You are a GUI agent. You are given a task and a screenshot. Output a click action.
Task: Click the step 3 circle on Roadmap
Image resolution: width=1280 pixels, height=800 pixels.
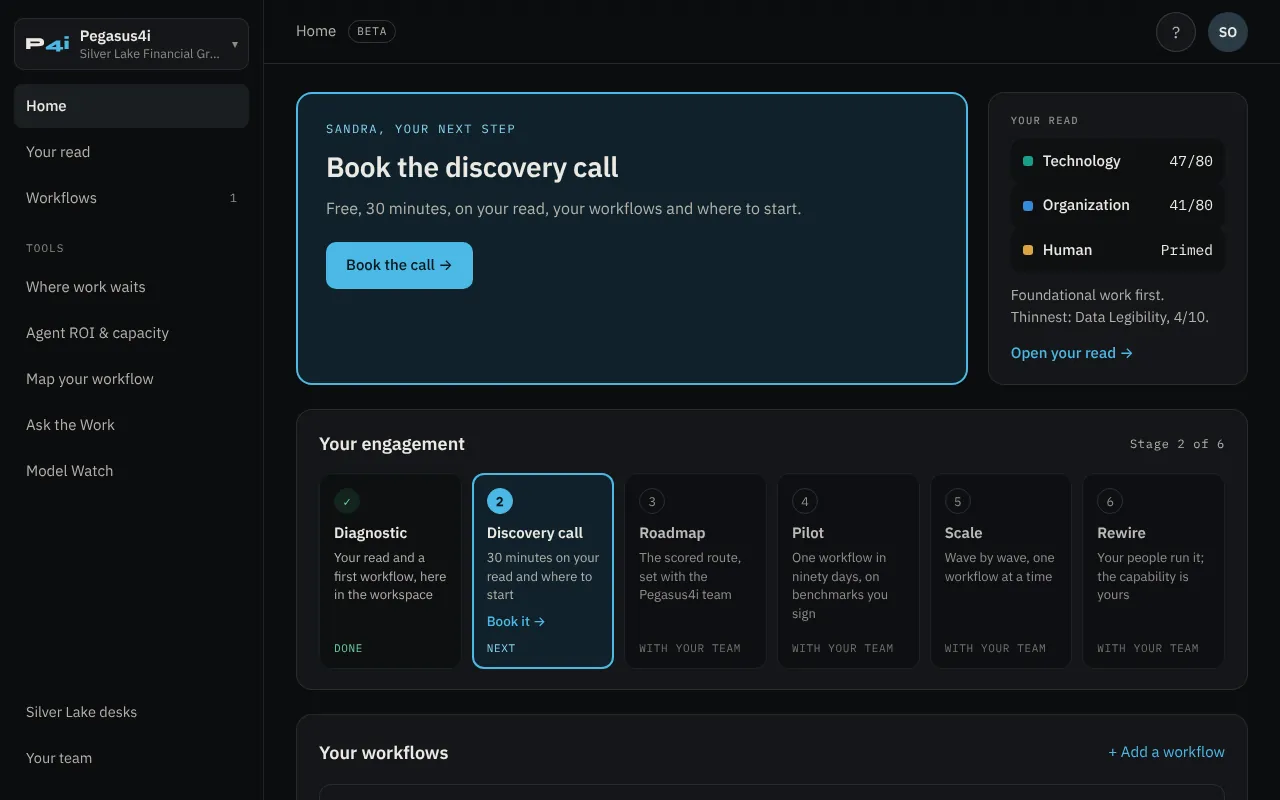click(652, 501)
